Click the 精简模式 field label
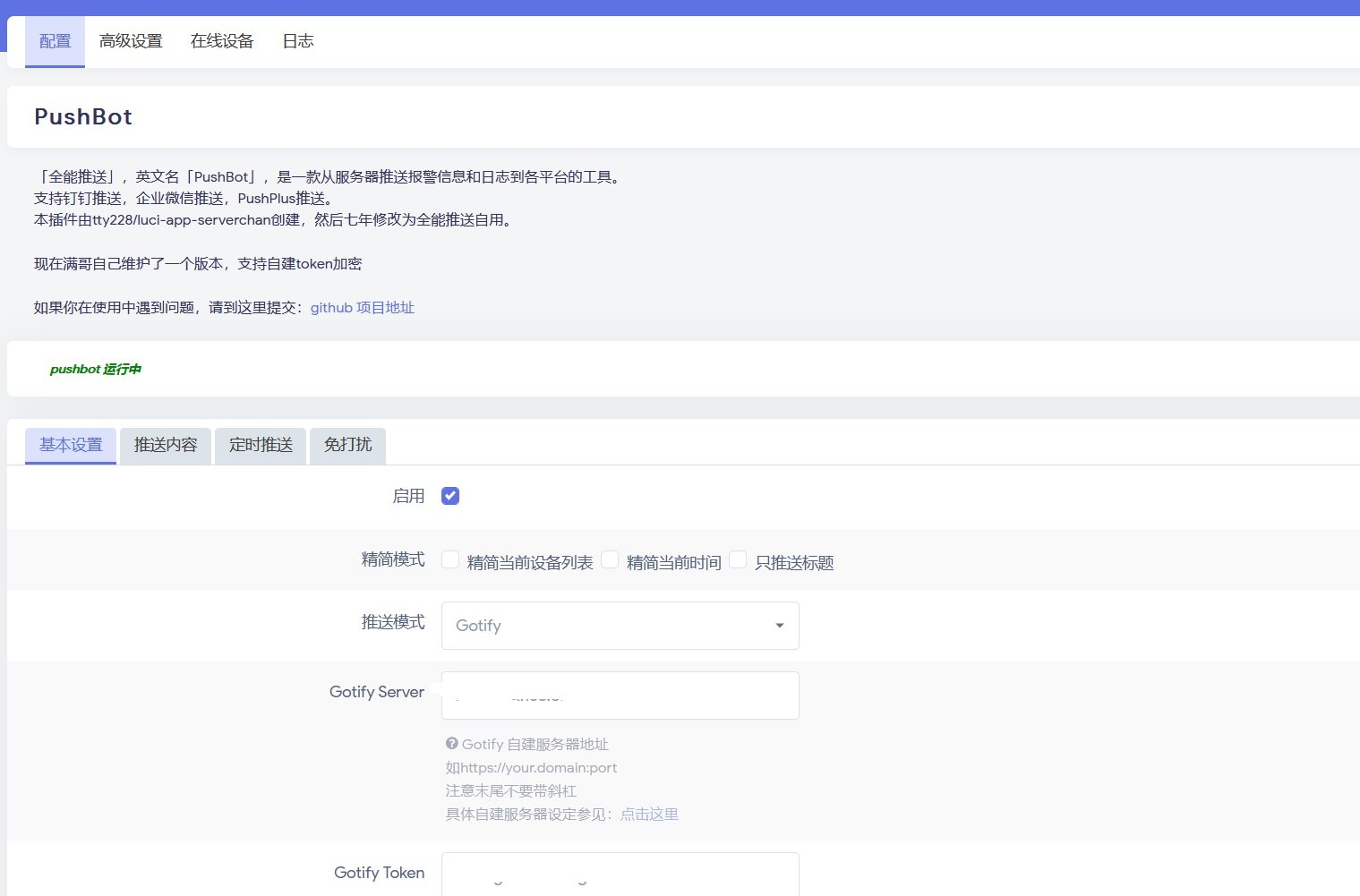This screenshot has height=896, width=1360. pyautogui.click(x=393, y=559)
